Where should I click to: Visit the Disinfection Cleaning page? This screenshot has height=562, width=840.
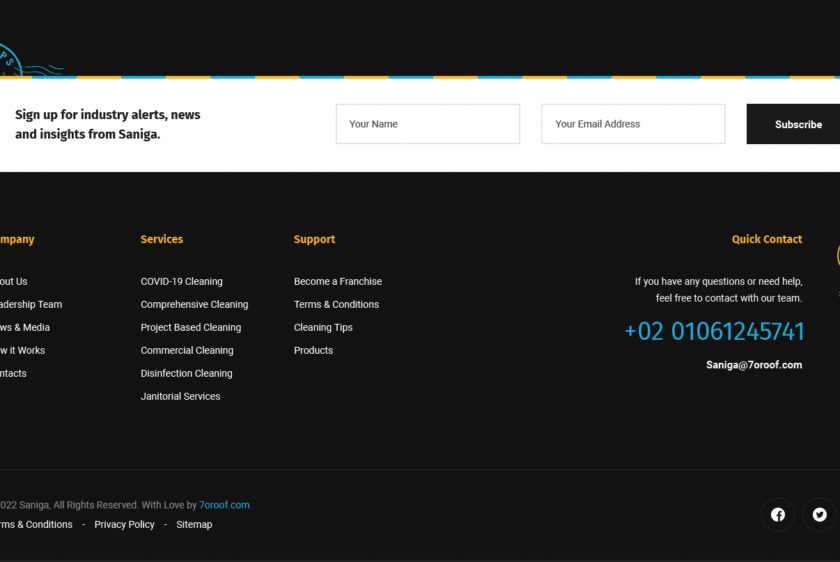186,373
